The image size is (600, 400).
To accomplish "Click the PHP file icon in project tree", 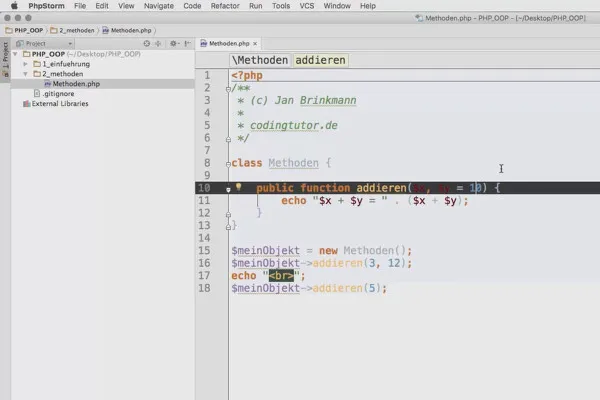I will click(x=47, y=83).
